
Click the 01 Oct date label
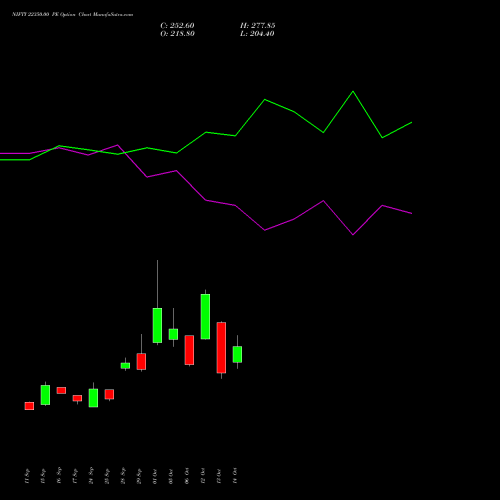pyautogui.click(x=155, y=476)
